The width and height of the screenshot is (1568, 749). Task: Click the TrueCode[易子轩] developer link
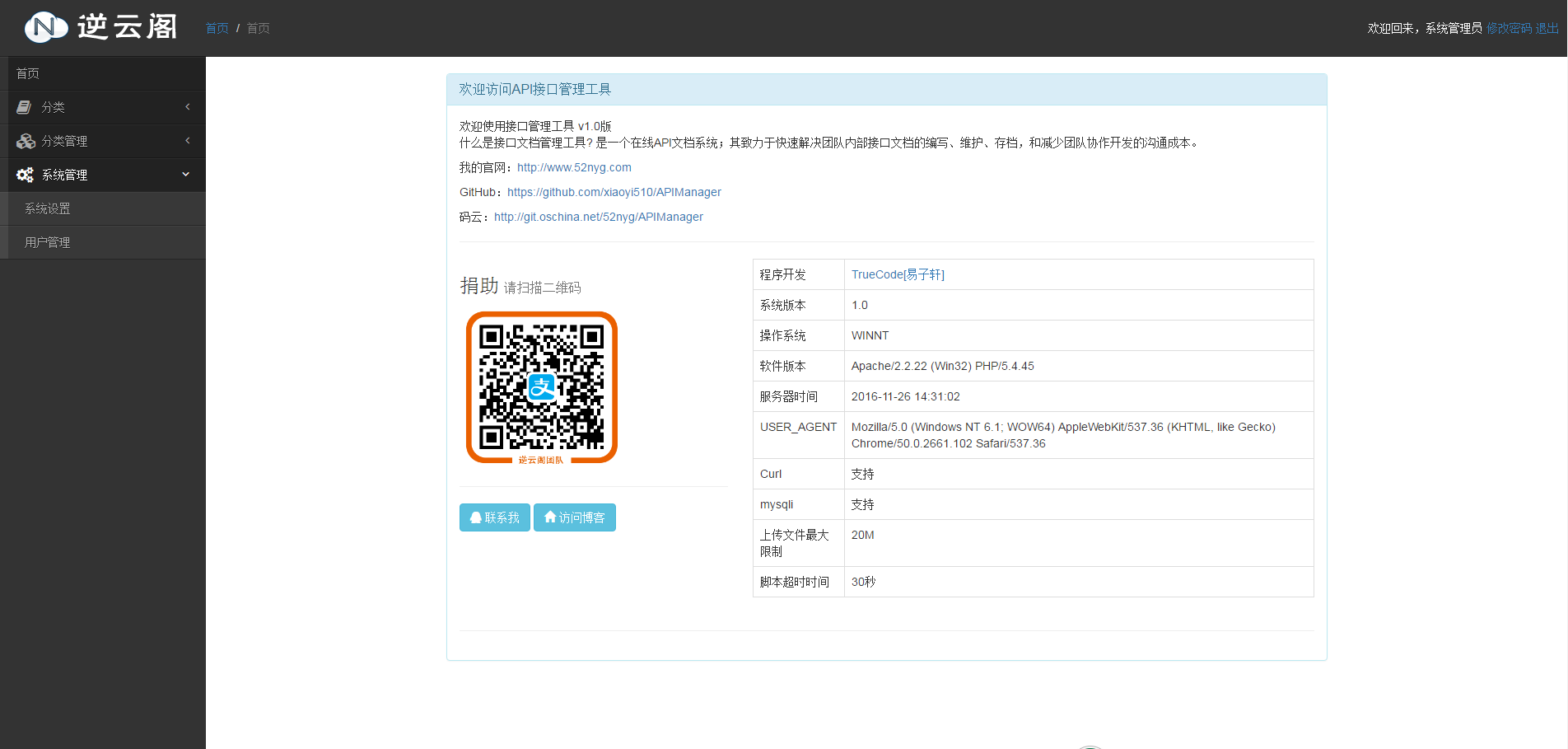click(898, 274)
